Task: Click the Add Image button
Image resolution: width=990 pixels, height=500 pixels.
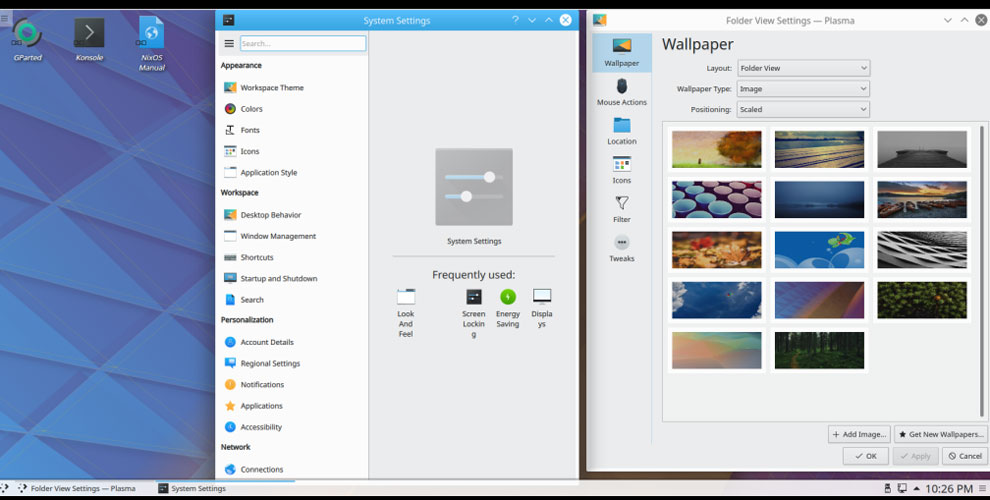Action: (859, 434)
